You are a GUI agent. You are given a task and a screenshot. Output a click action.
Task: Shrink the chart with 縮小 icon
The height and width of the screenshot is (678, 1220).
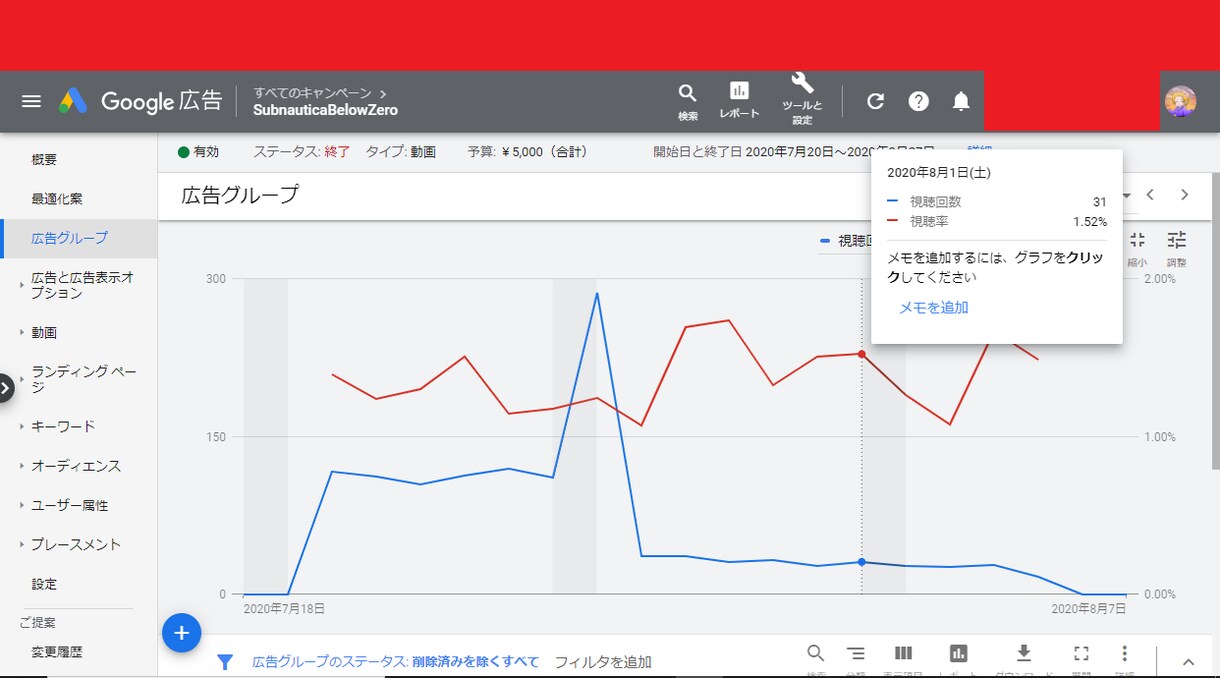click(1137, 247)
